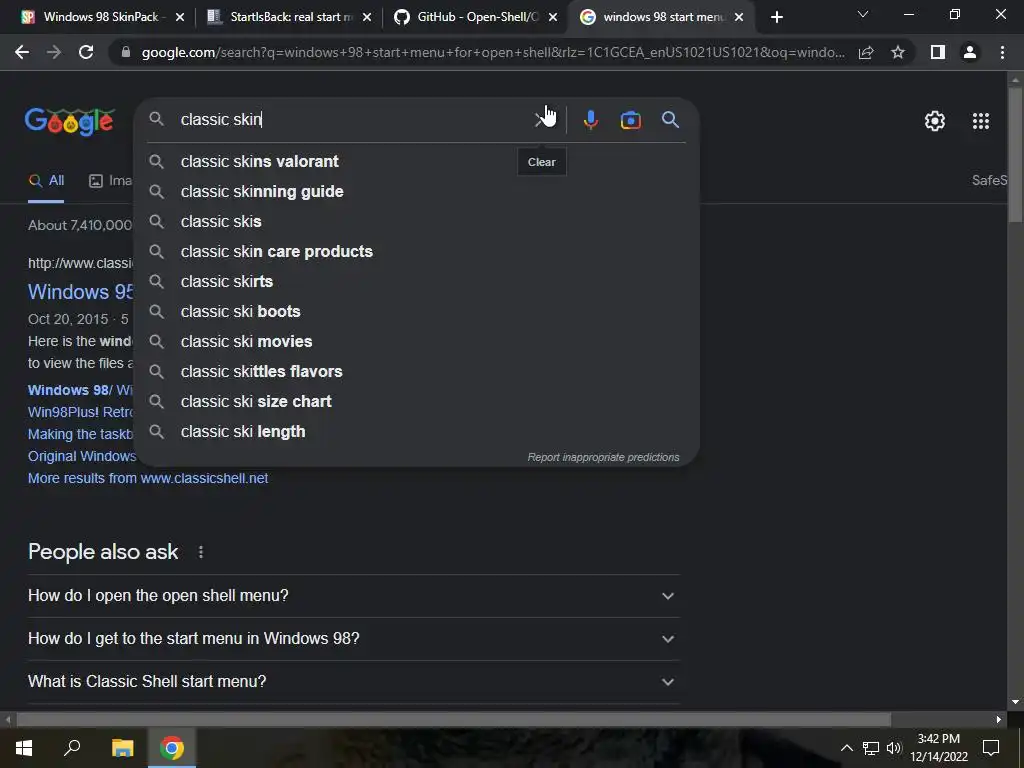Select the All results tab
This screenshot has width=1024, height=768.
click(46, 181)
